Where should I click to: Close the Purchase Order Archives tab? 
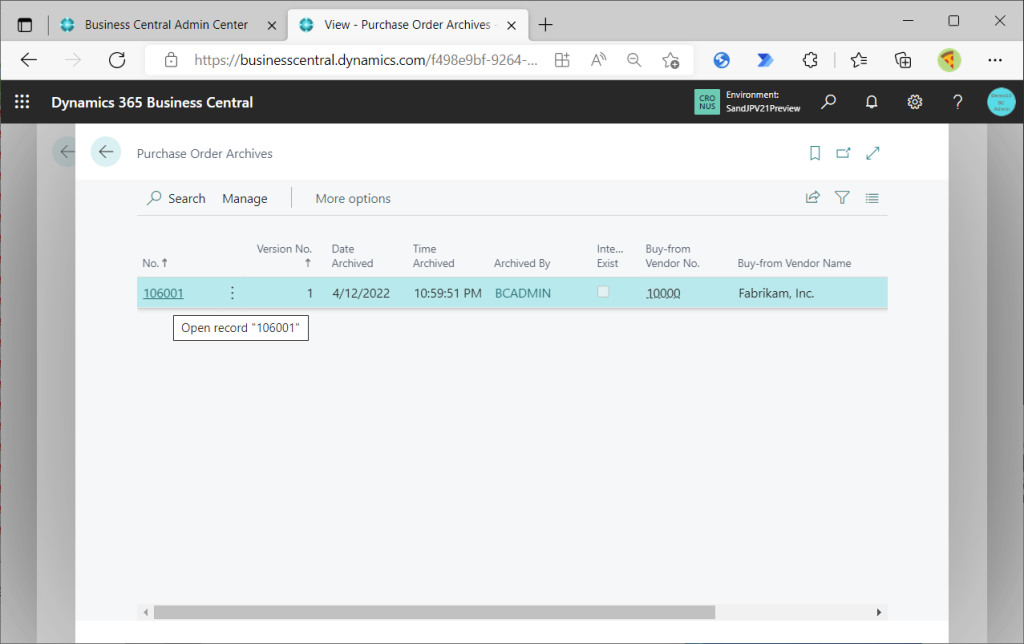(511, 25)
